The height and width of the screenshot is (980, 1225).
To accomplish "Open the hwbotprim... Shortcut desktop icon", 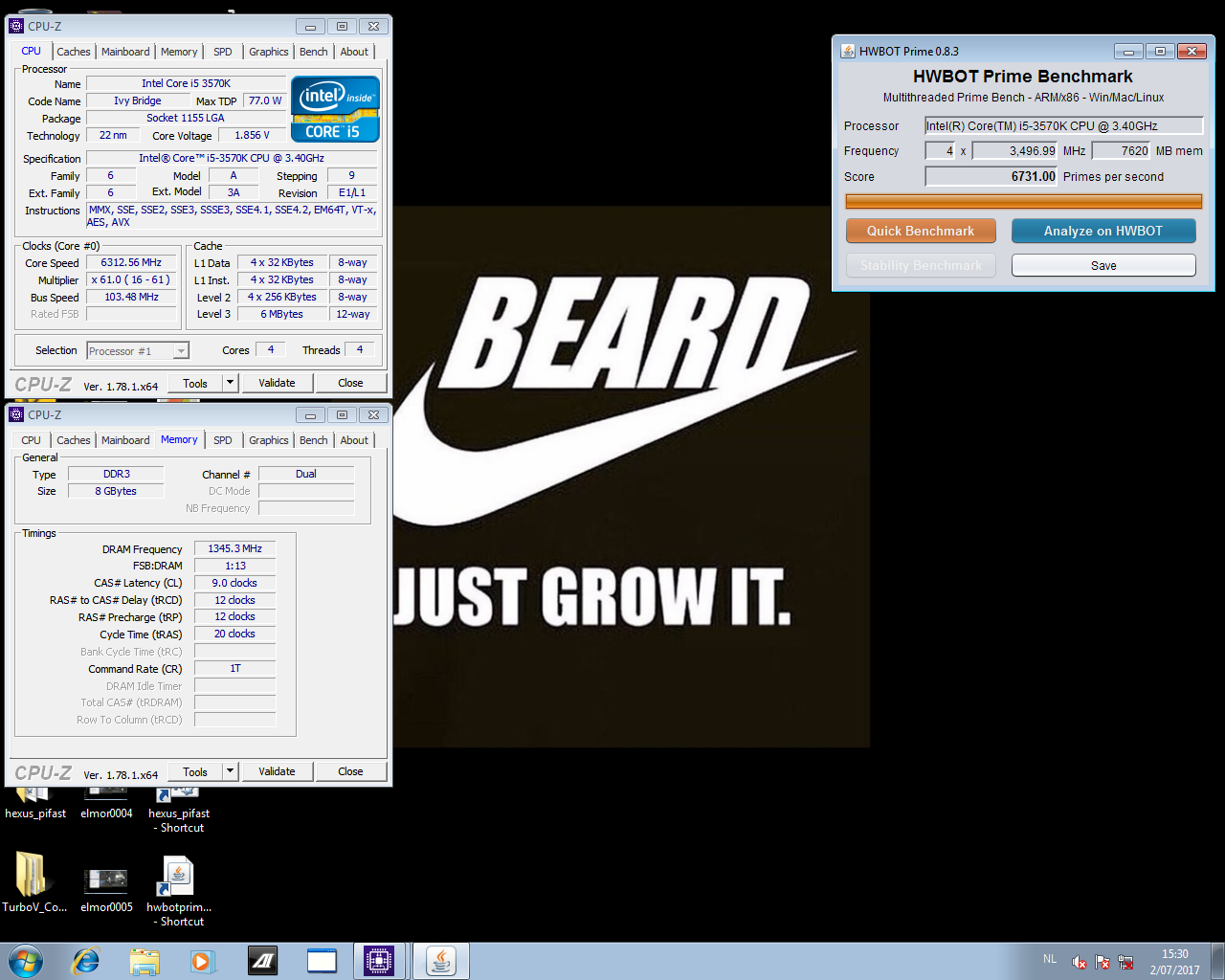I will click(179, 892).
